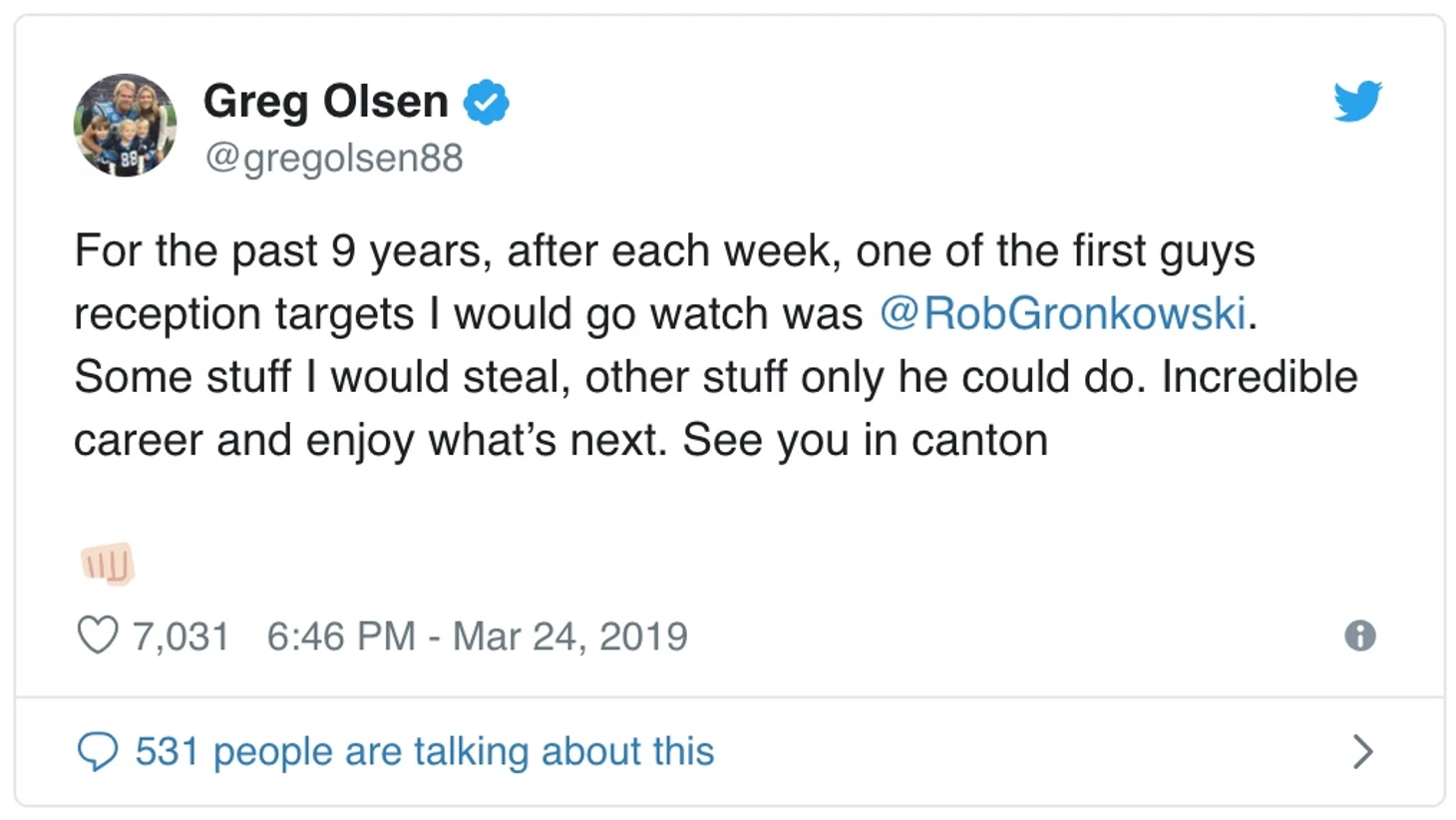Screen dimensions: 1456x820
Task: Click the Mar 24, 2019 date
Action: click(569, 636)
